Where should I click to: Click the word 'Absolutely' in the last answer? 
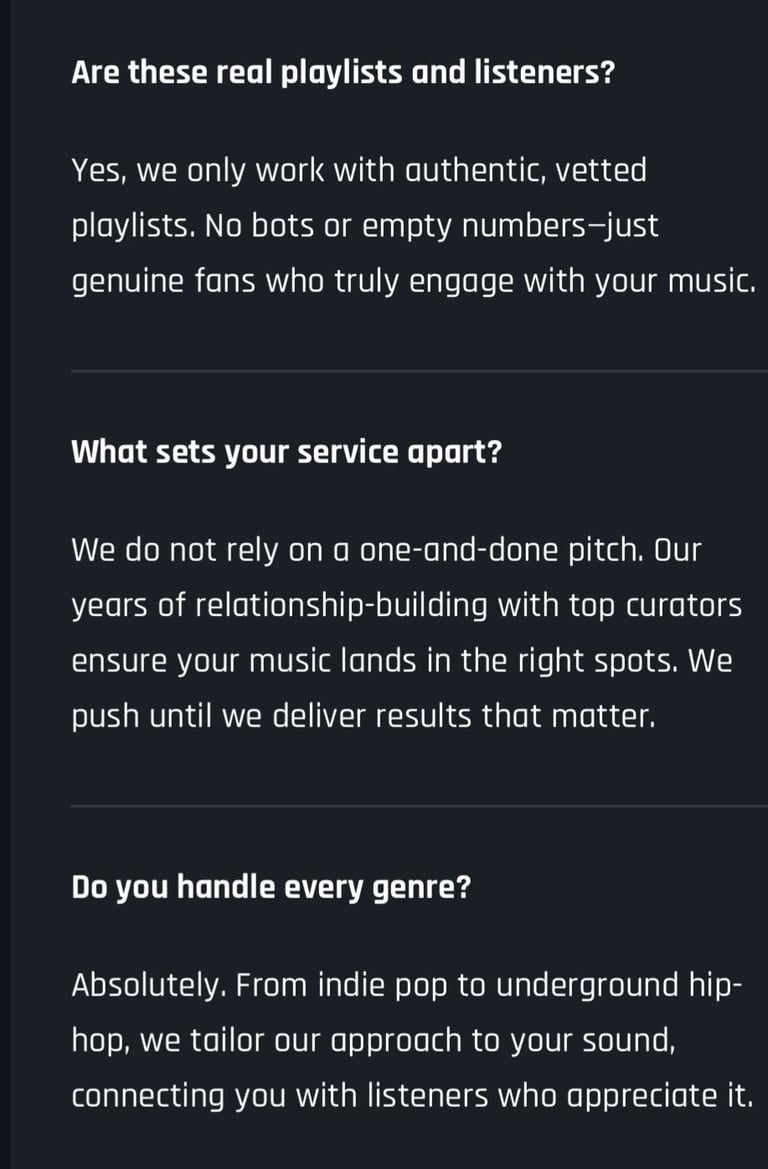tap(148, 986)
